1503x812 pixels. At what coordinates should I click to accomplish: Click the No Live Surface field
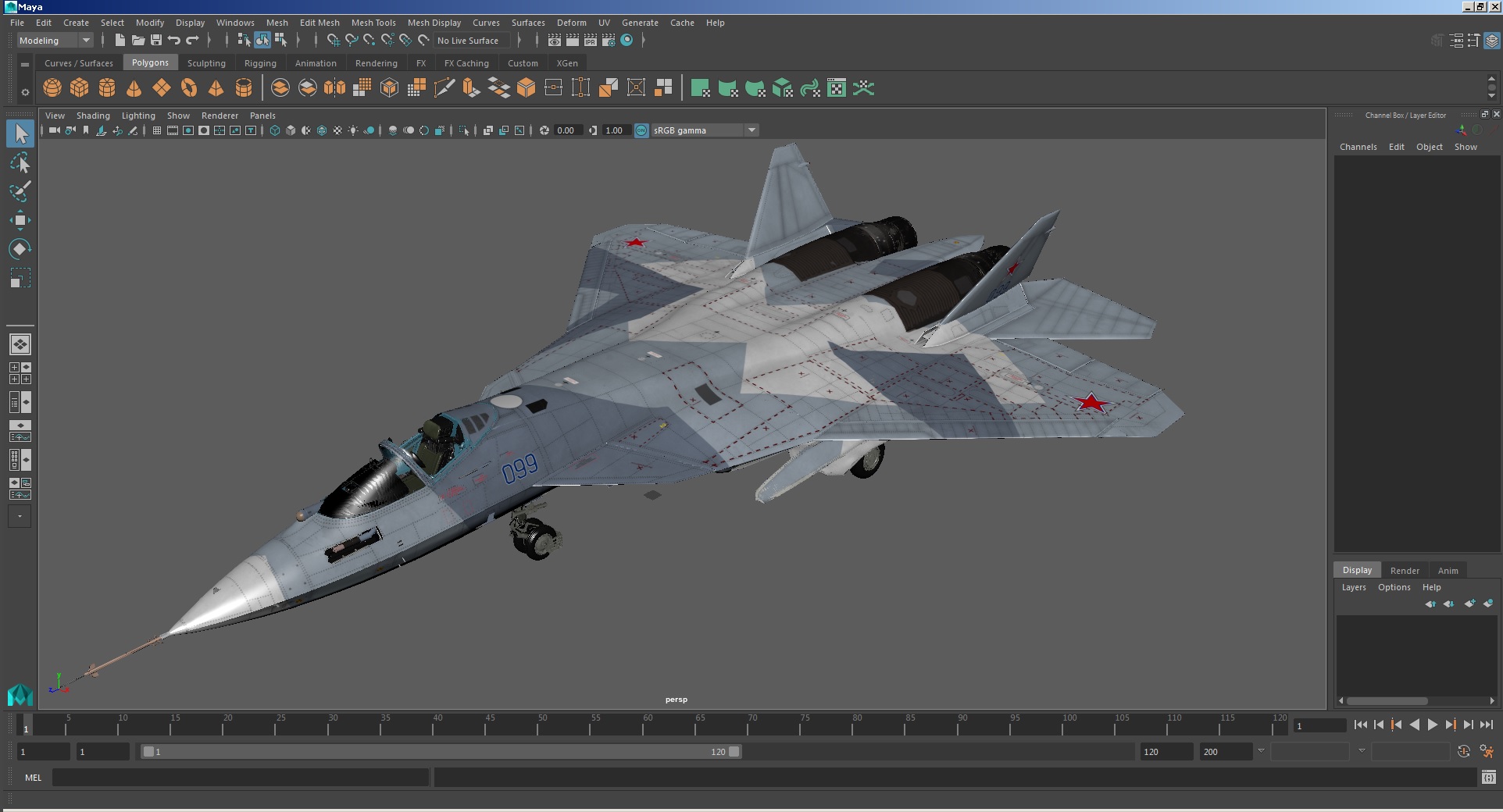[472, 41]
